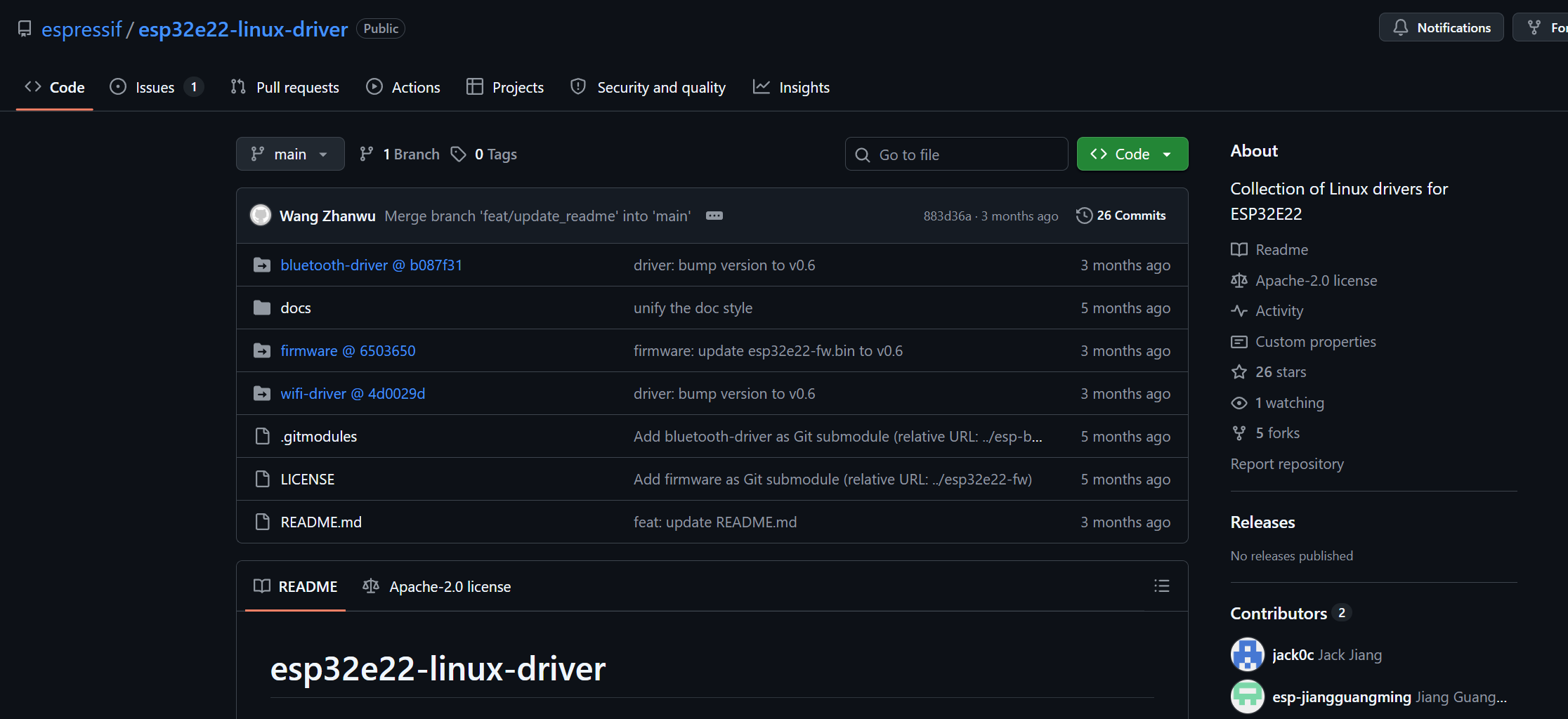This screenshot has height=719, width=1568.
Task: Expand the green Code dropdown
Action: click(1132, 154)
